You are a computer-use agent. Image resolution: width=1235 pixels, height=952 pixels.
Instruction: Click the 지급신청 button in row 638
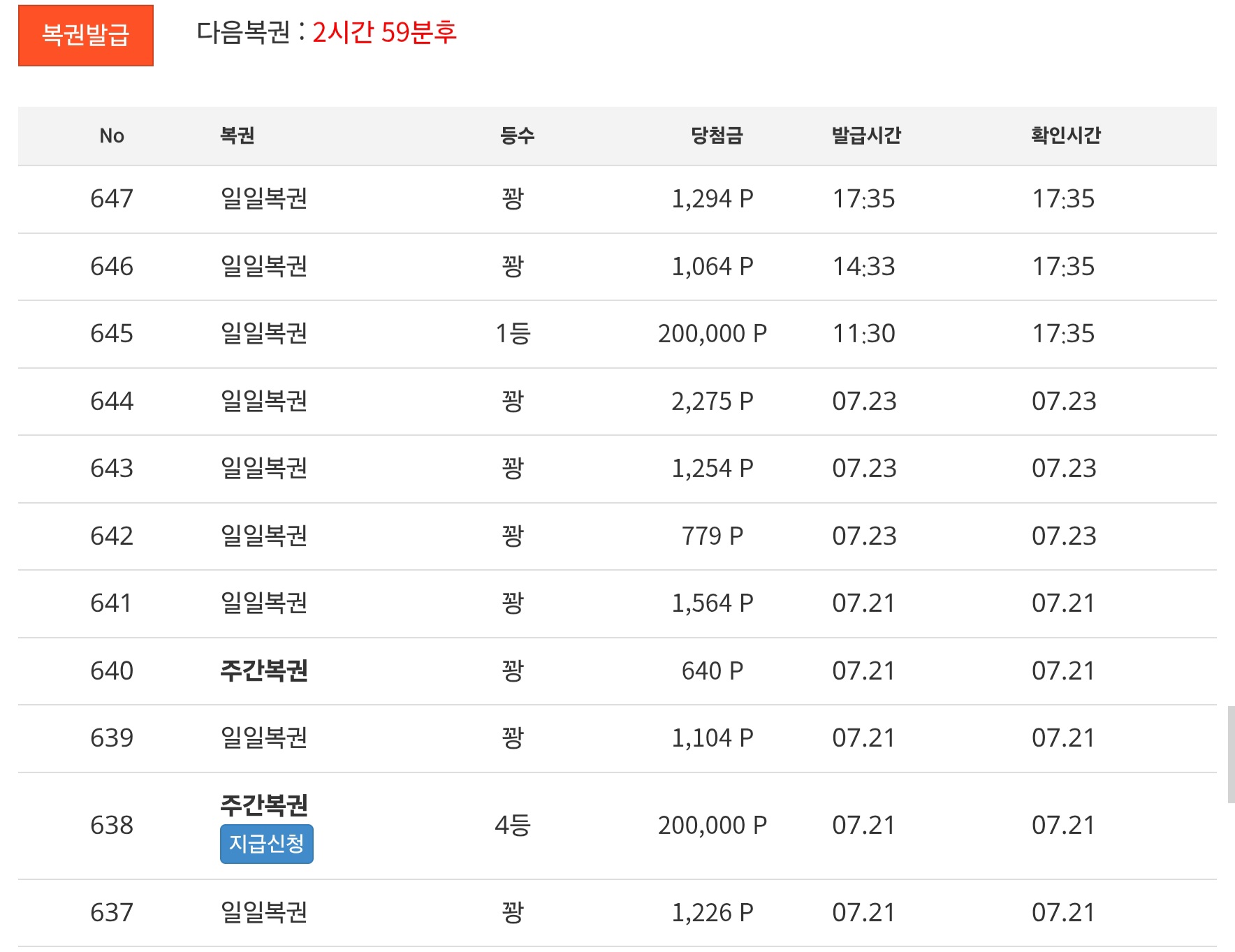coord(267,844)
